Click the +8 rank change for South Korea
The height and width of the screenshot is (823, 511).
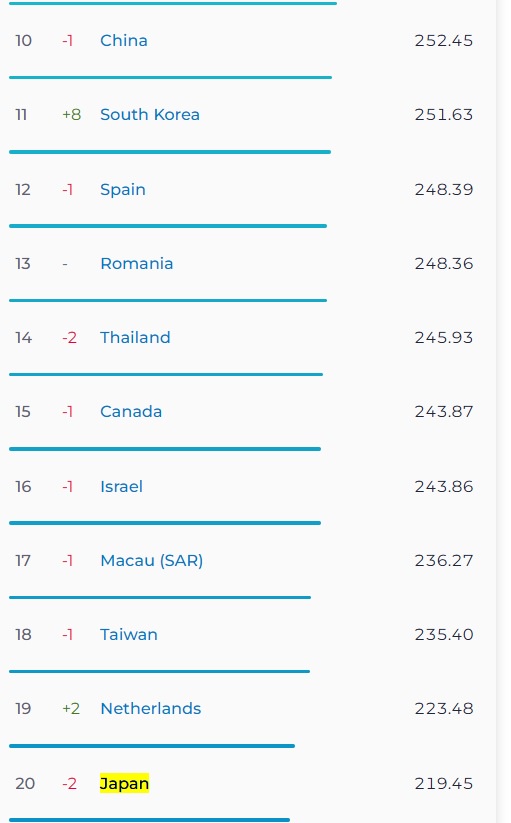(x=71, y=114)
